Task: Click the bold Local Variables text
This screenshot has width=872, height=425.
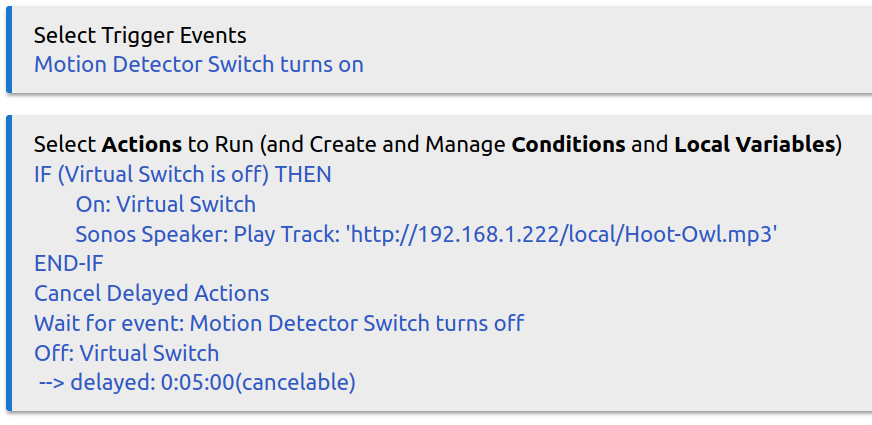Action: pos(755,145)
